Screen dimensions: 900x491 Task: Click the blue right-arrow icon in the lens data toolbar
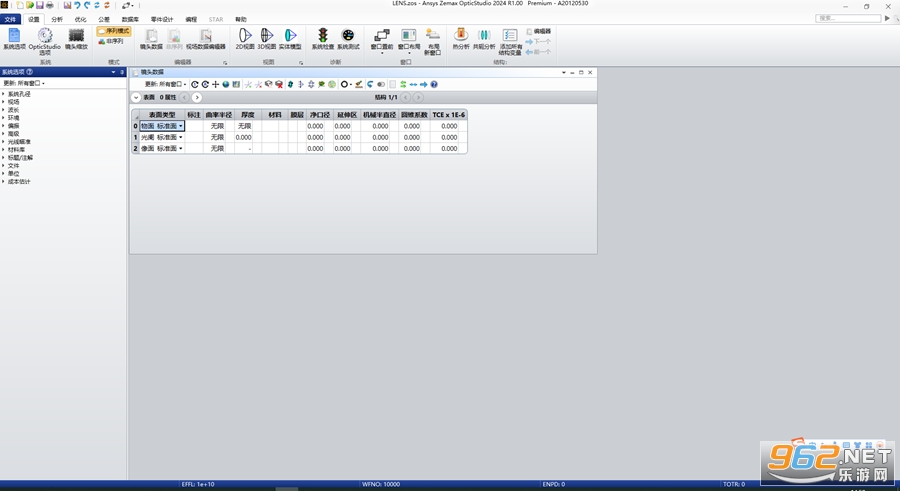click(x=424, y=84)
